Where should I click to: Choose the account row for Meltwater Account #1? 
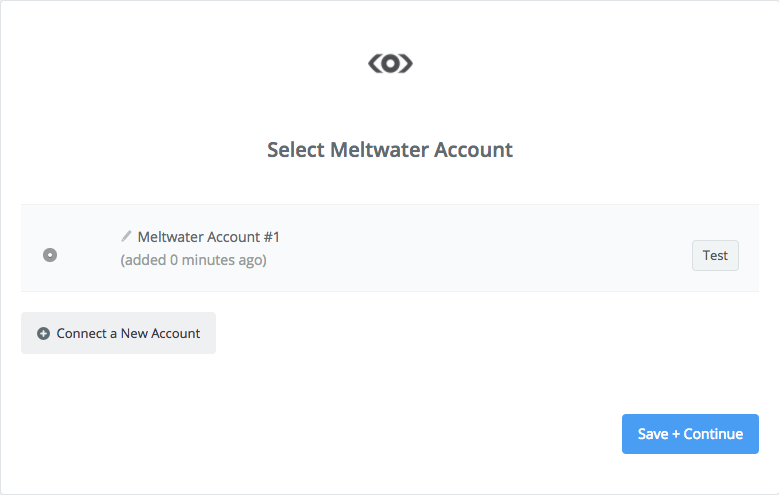pos(390,248)
